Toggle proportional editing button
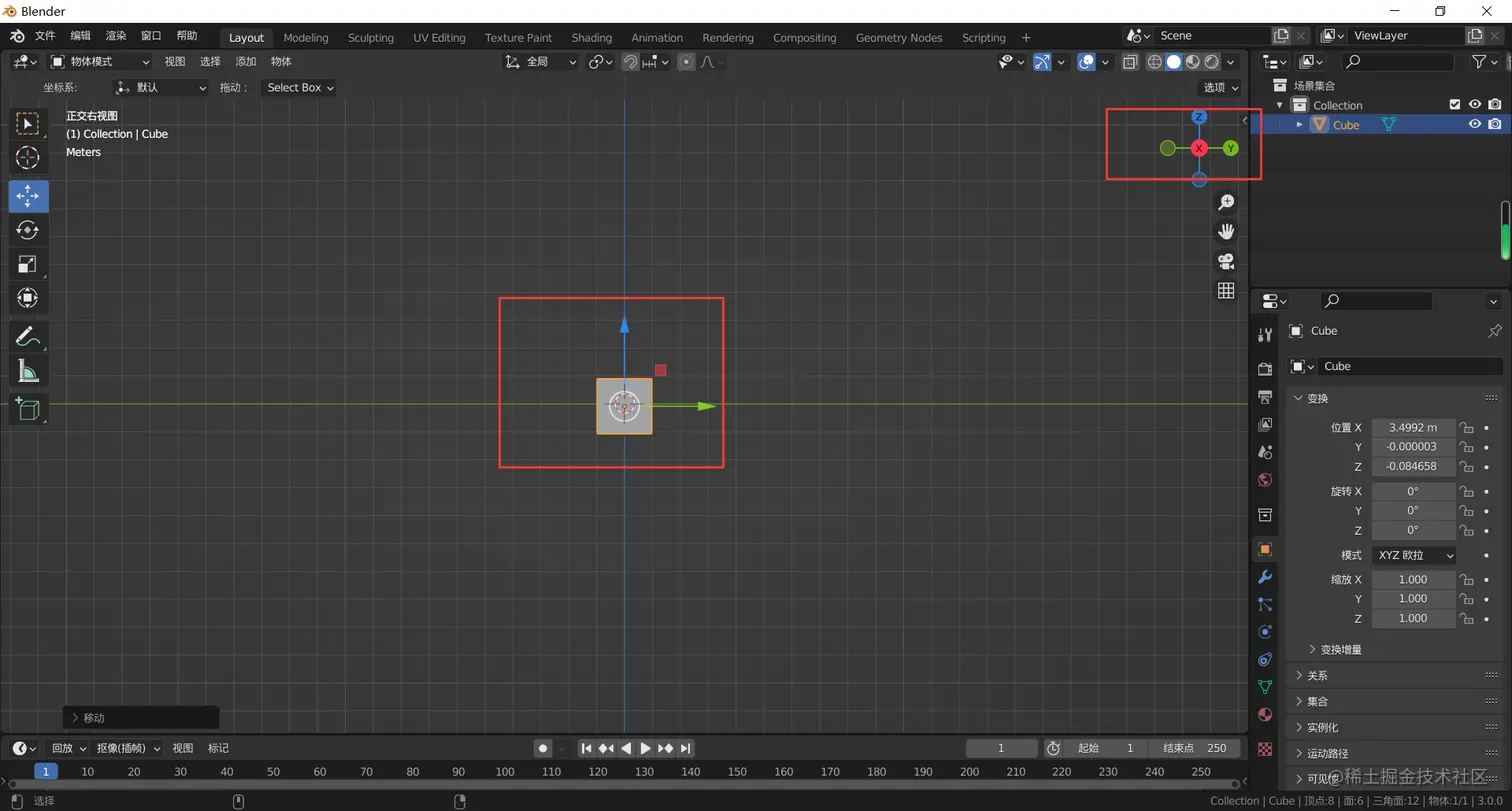Image resolution: width=1512 pixels, height=811 pixels. (686, 62)
